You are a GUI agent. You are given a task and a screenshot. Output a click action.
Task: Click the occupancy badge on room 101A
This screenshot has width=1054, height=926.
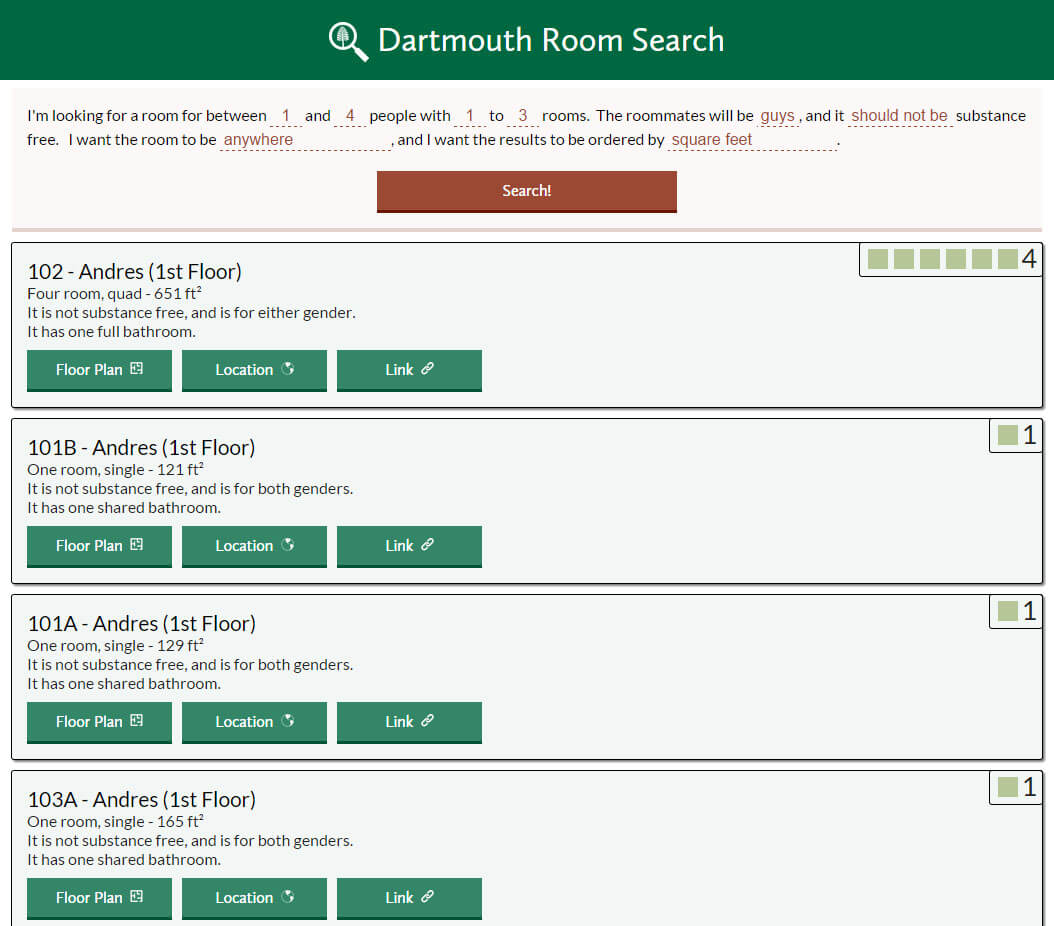click(1016, 612)
